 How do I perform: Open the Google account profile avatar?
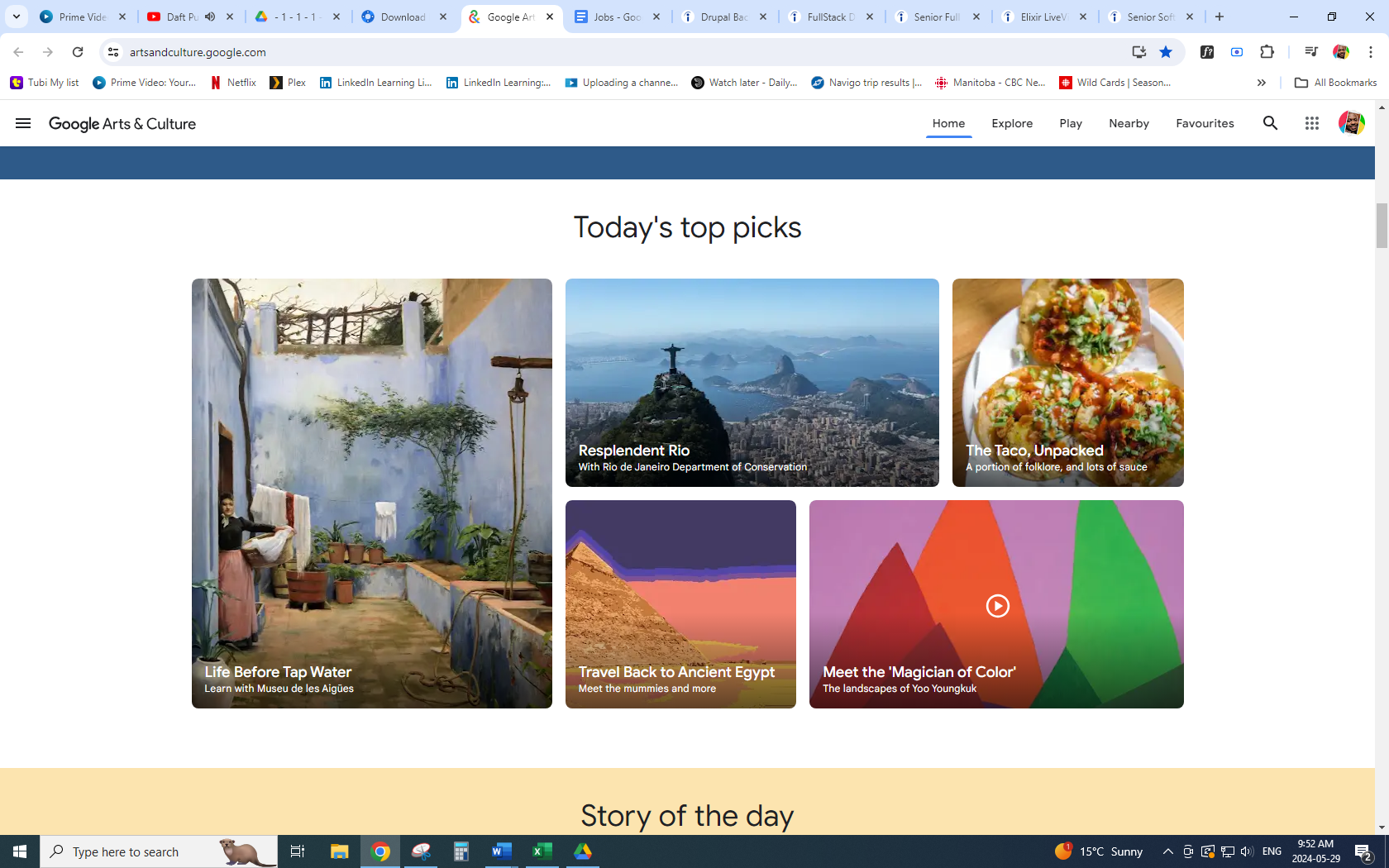(1351, 123)
